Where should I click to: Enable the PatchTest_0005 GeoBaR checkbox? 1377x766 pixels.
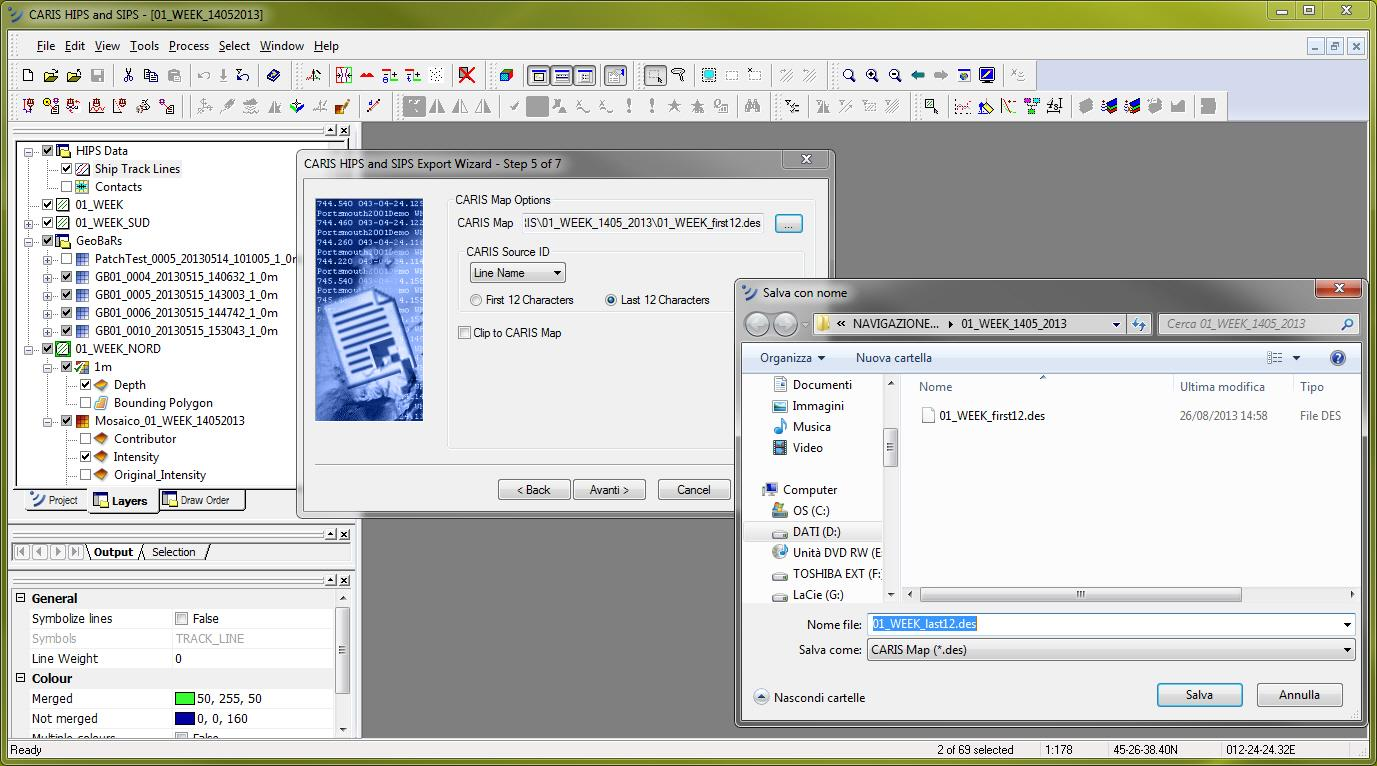coord(67,259)
